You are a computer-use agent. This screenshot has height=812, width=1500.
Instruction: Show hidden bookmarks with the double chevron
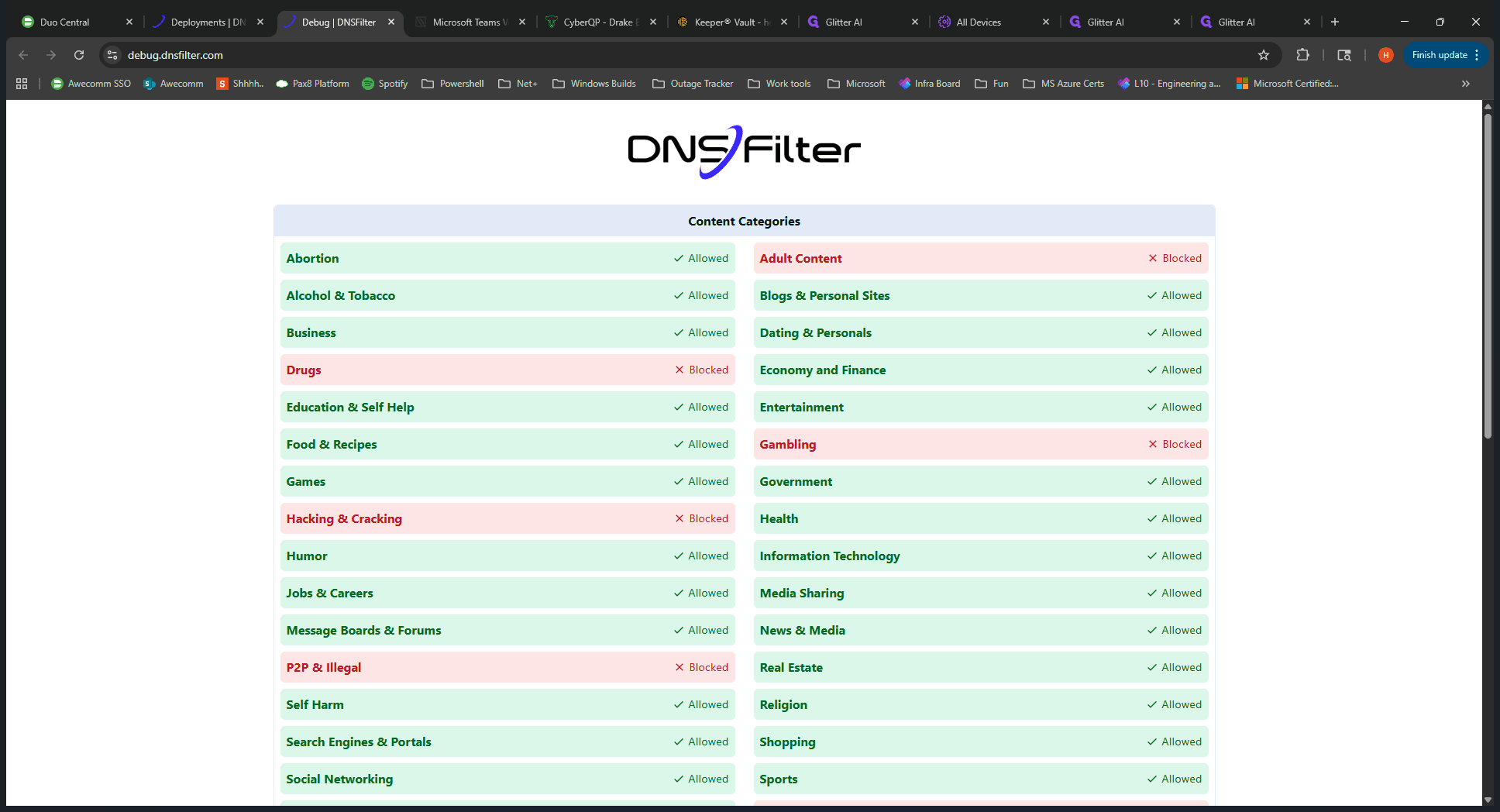point(1466,84)
